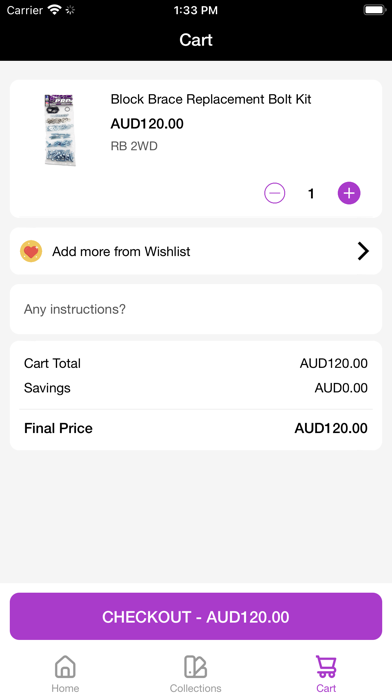
Task: Focus the Any instructions? field
Action: click(x=196, y=309)
